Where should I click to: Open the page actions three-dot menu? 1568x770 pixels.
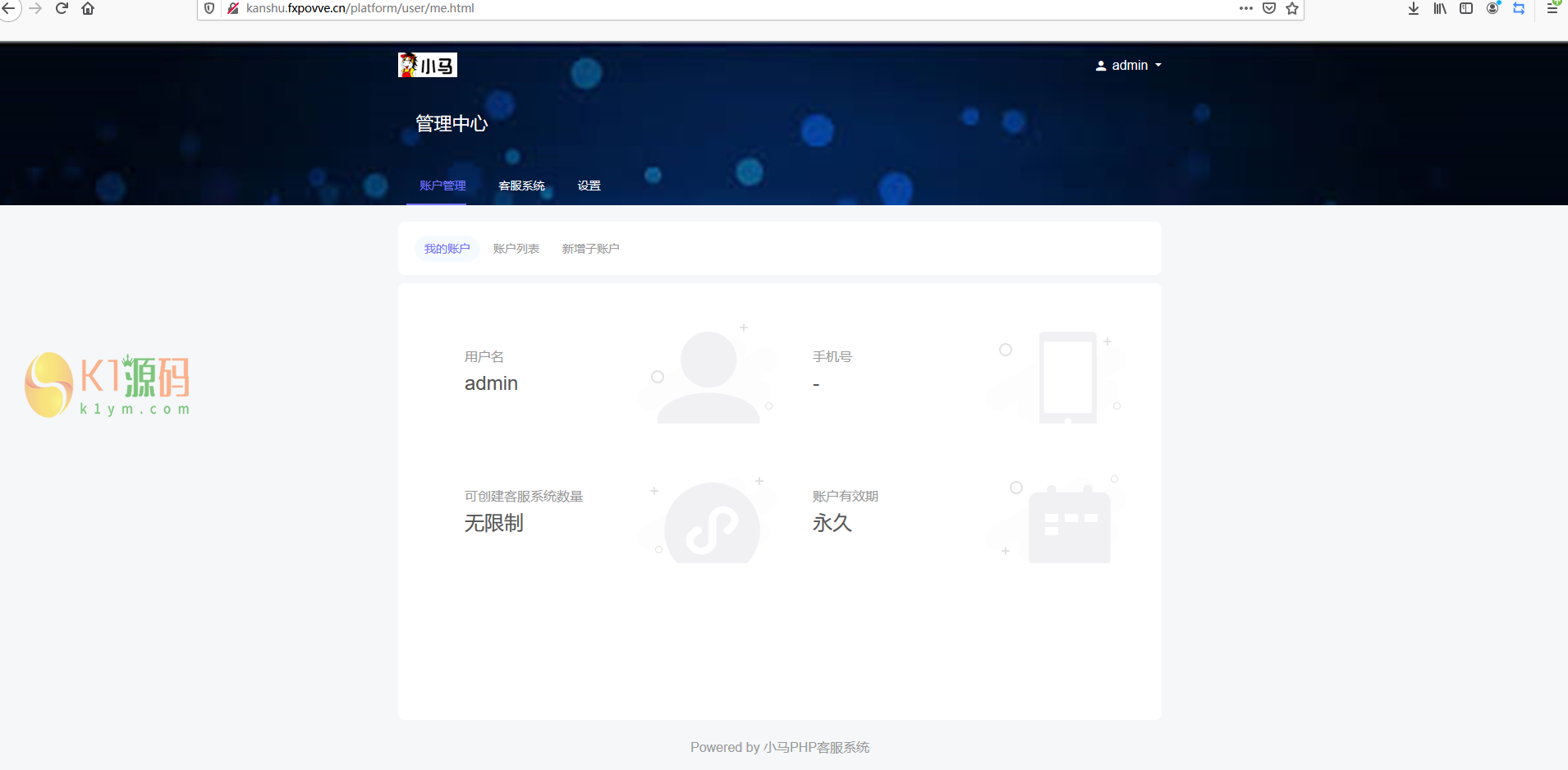coord(1245,8)
